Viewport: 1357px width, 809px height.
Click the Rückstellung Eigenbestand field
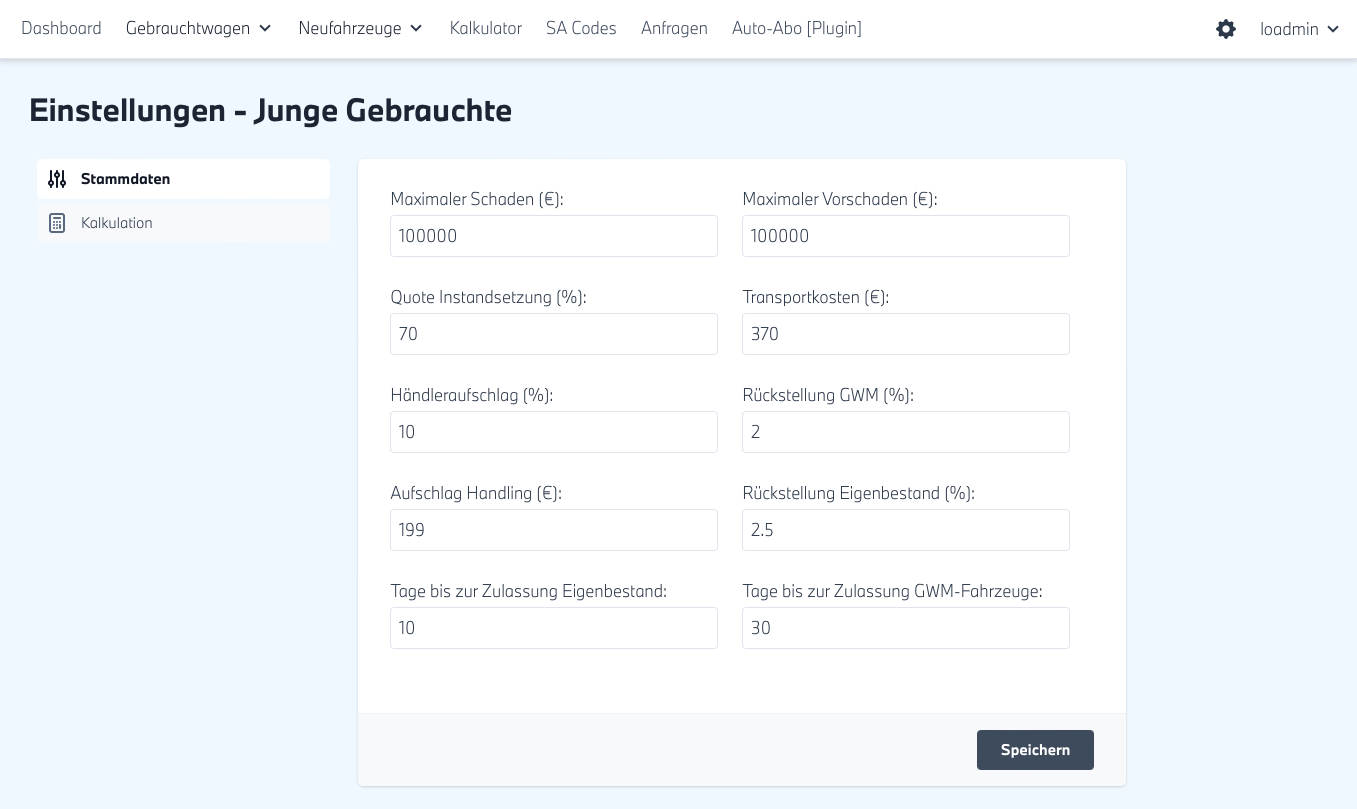tap(905, 530)
